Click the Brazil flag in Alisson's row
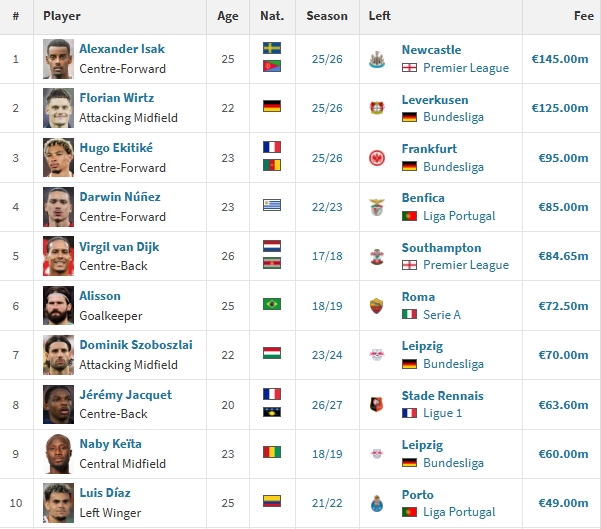 (272, 304)
